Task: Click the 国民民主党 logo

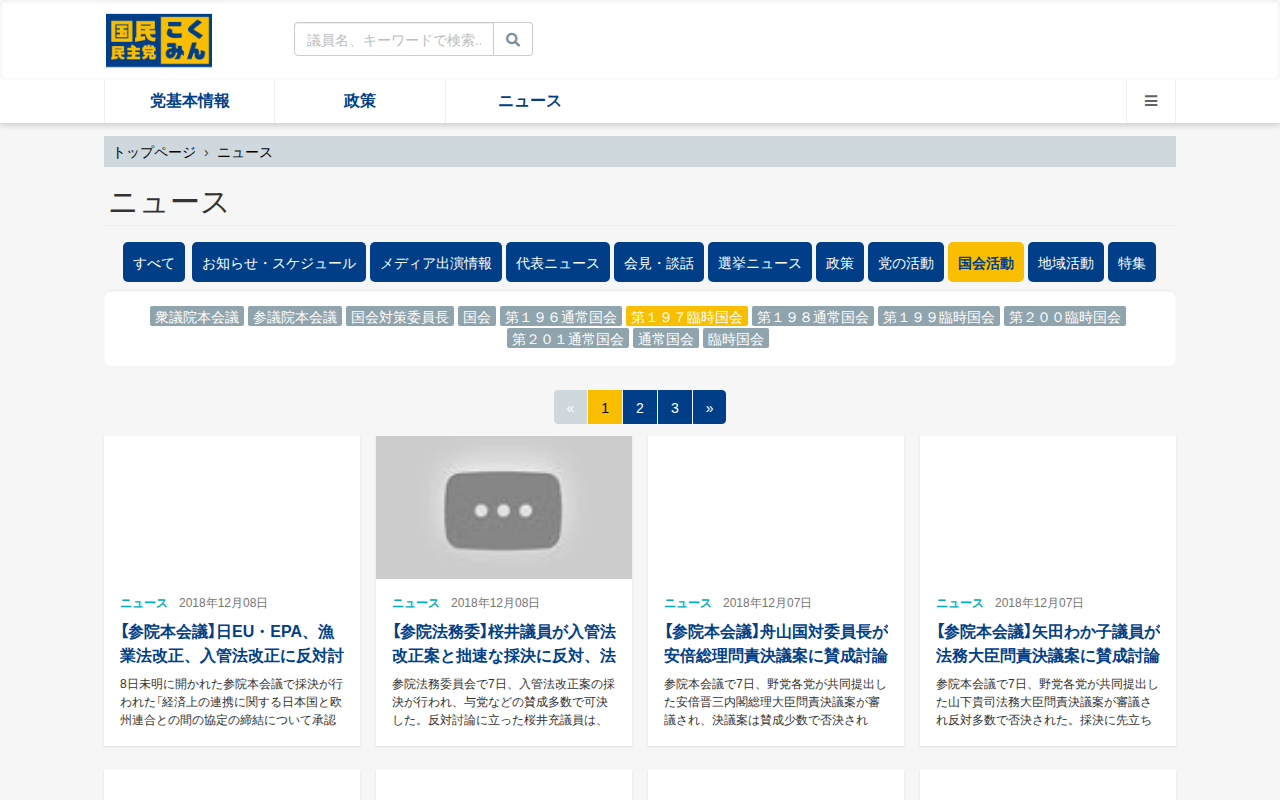Action: [x=159, y=40]
